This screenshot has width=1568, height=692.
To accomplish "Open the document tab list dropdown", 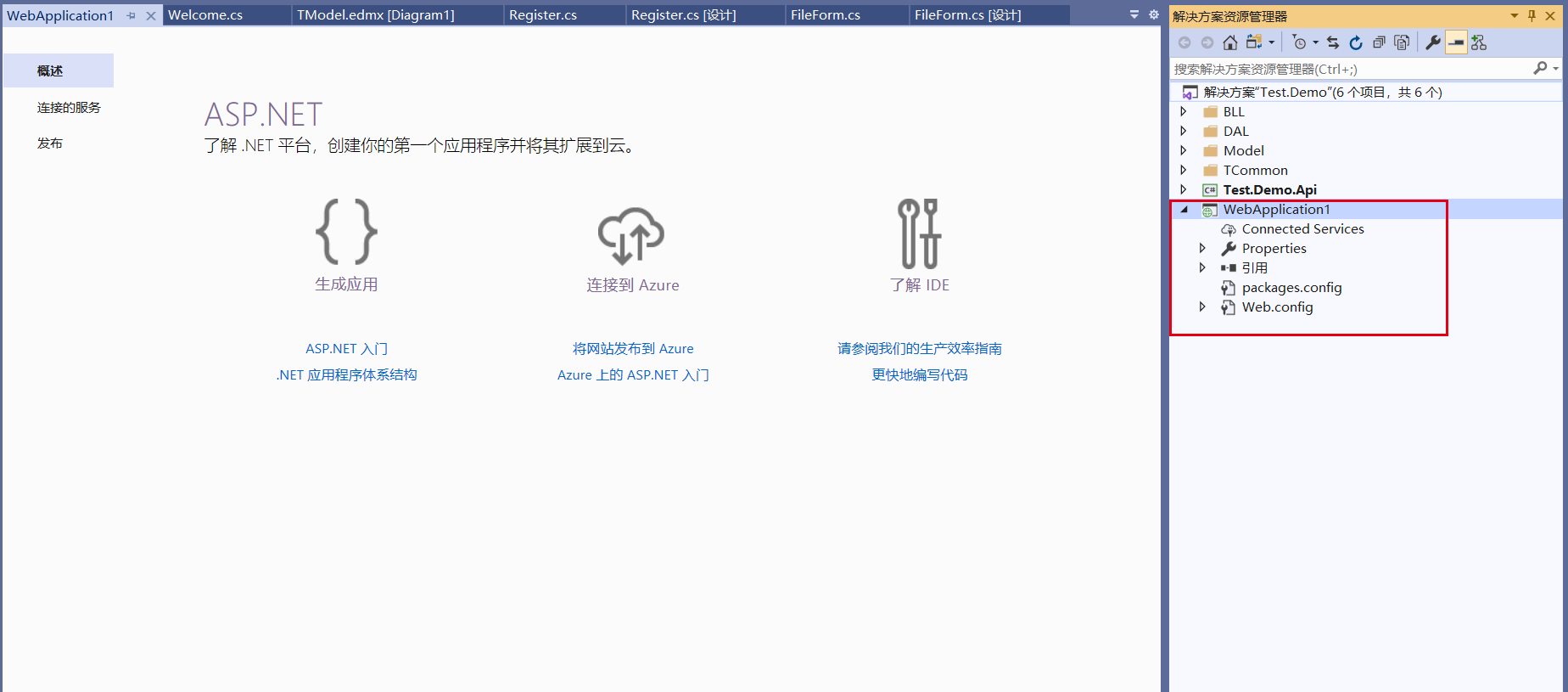I will pos(1134,14).
